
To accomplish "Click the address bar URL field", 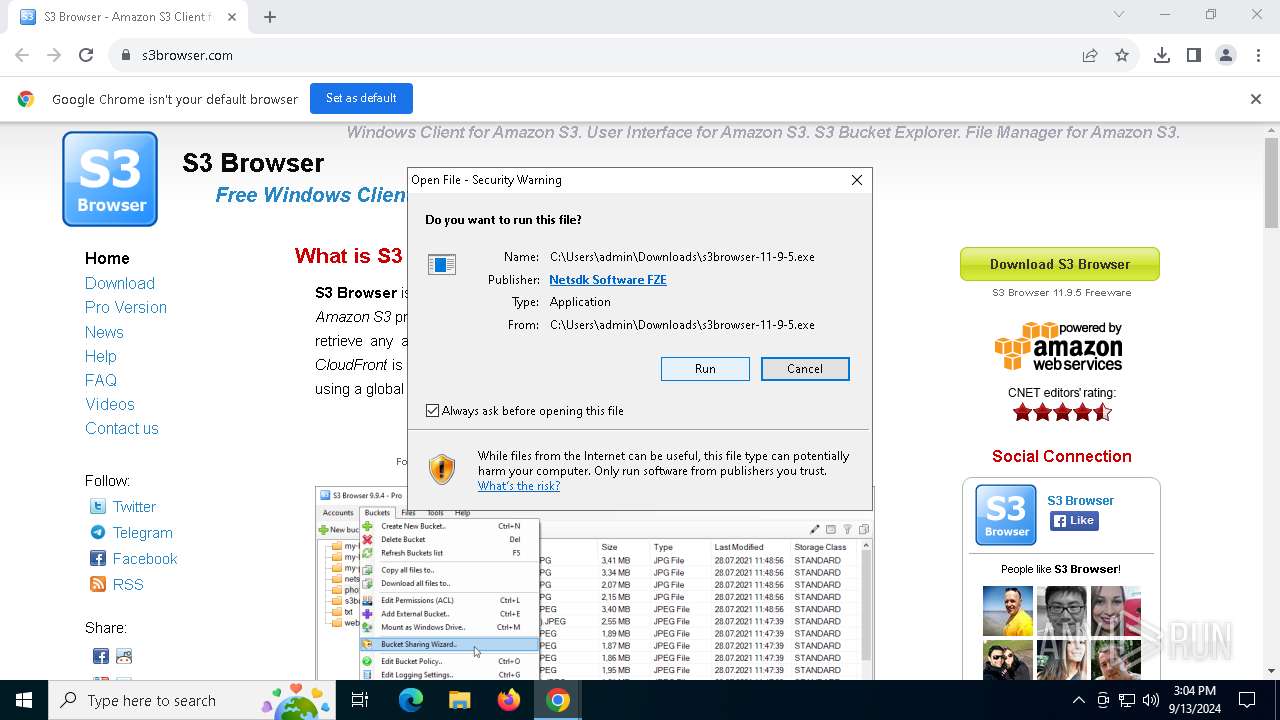I will point(600,55).
